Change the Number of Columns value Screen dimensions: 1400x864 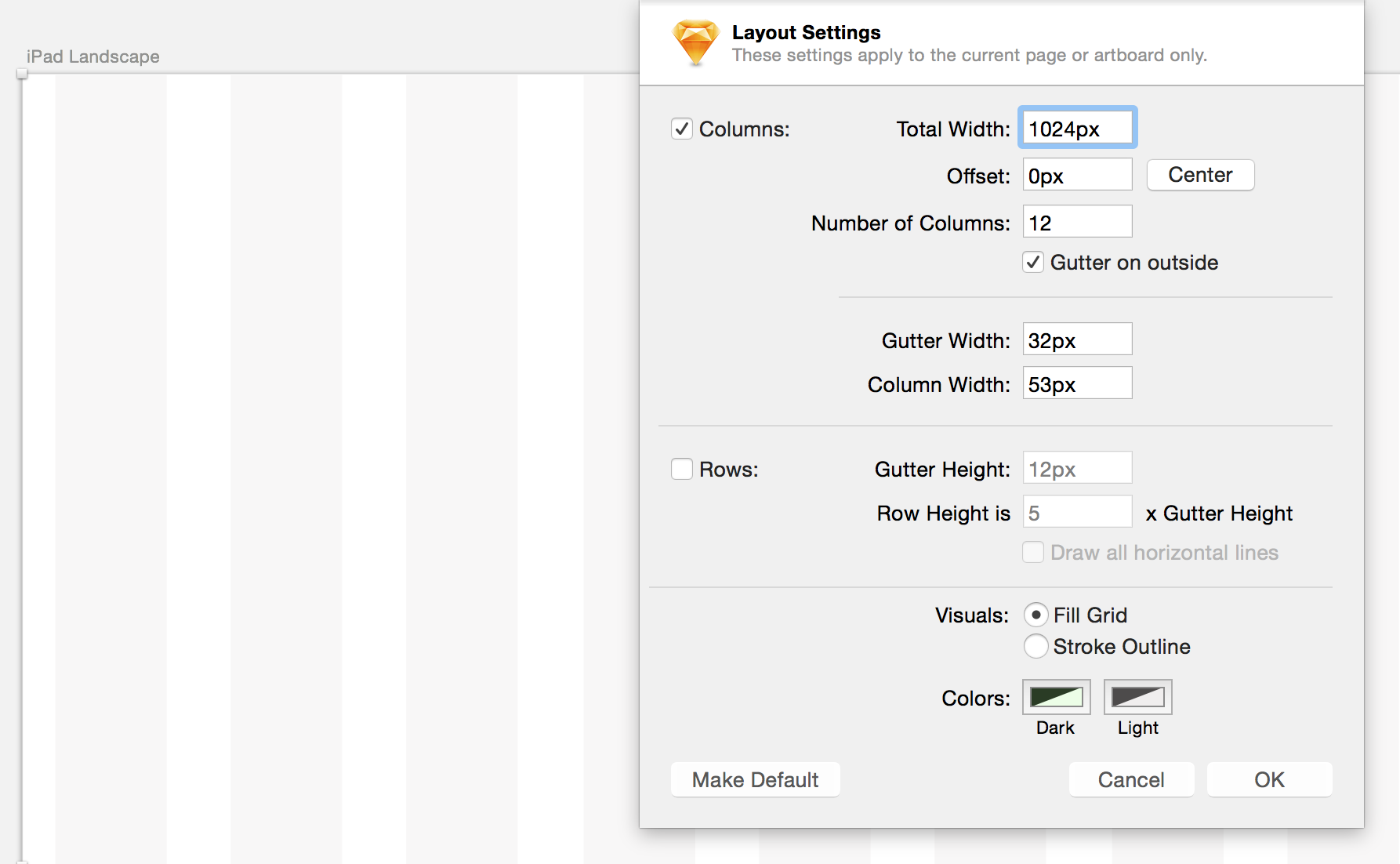point(1077,221)
